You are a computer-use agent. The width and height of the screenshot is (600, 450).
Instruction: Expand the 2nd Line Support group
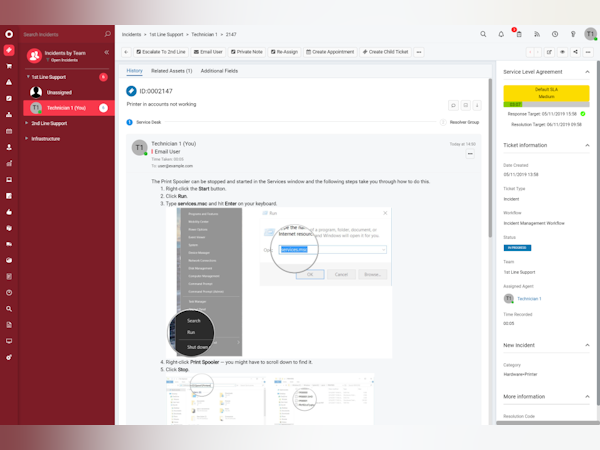pyautogui.click(x=26, y=123)
